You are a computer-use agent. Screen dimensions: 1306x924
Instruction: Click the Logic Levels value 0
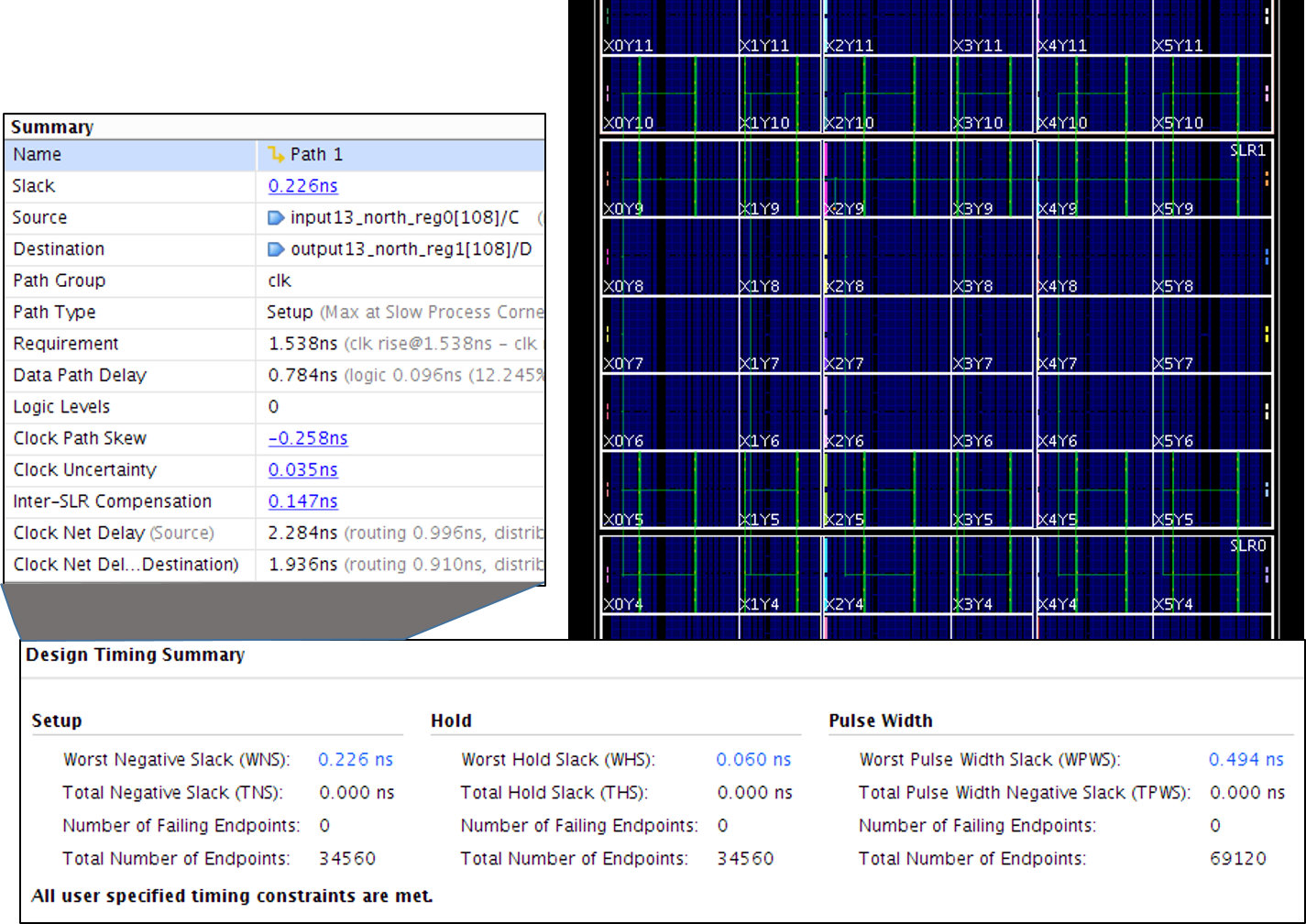click(x=273, y=407)
